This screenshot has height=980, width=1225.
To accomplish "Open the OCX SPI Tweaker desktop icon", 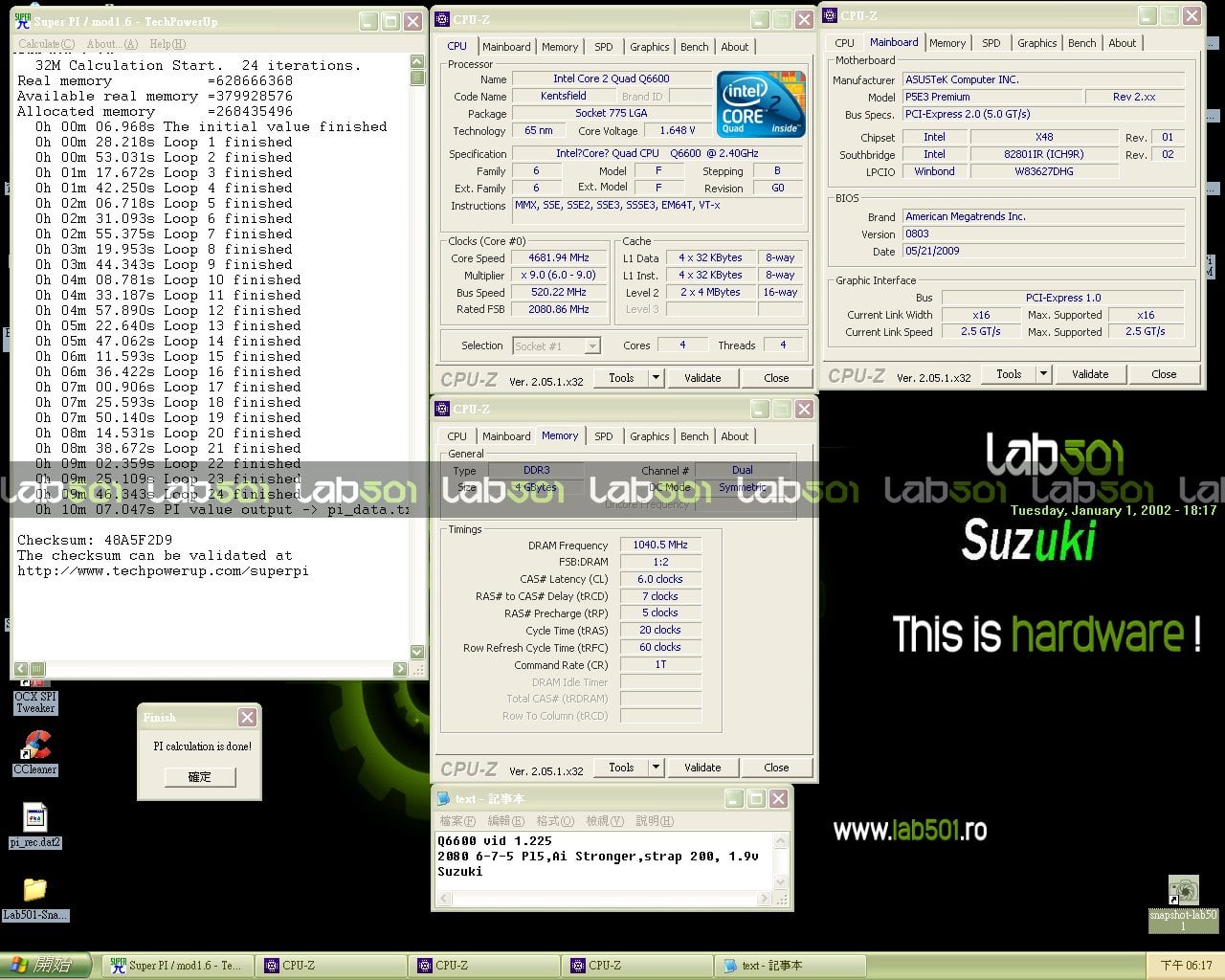I will (x=35, y=696).
